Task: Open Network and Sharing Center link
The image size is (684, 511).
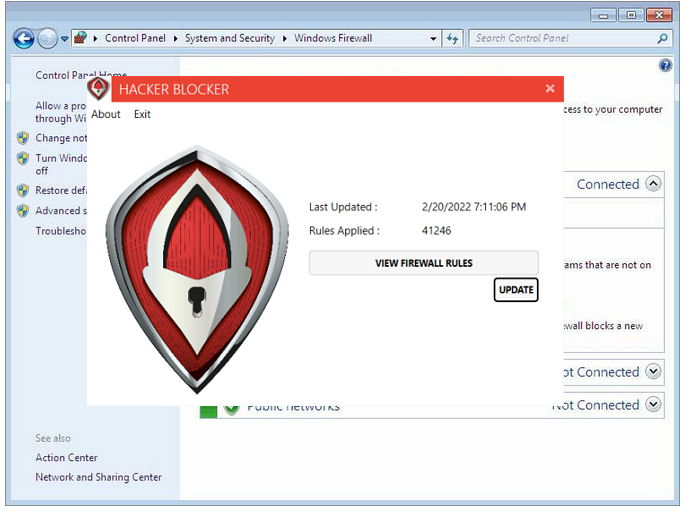Action: (99, 477)
